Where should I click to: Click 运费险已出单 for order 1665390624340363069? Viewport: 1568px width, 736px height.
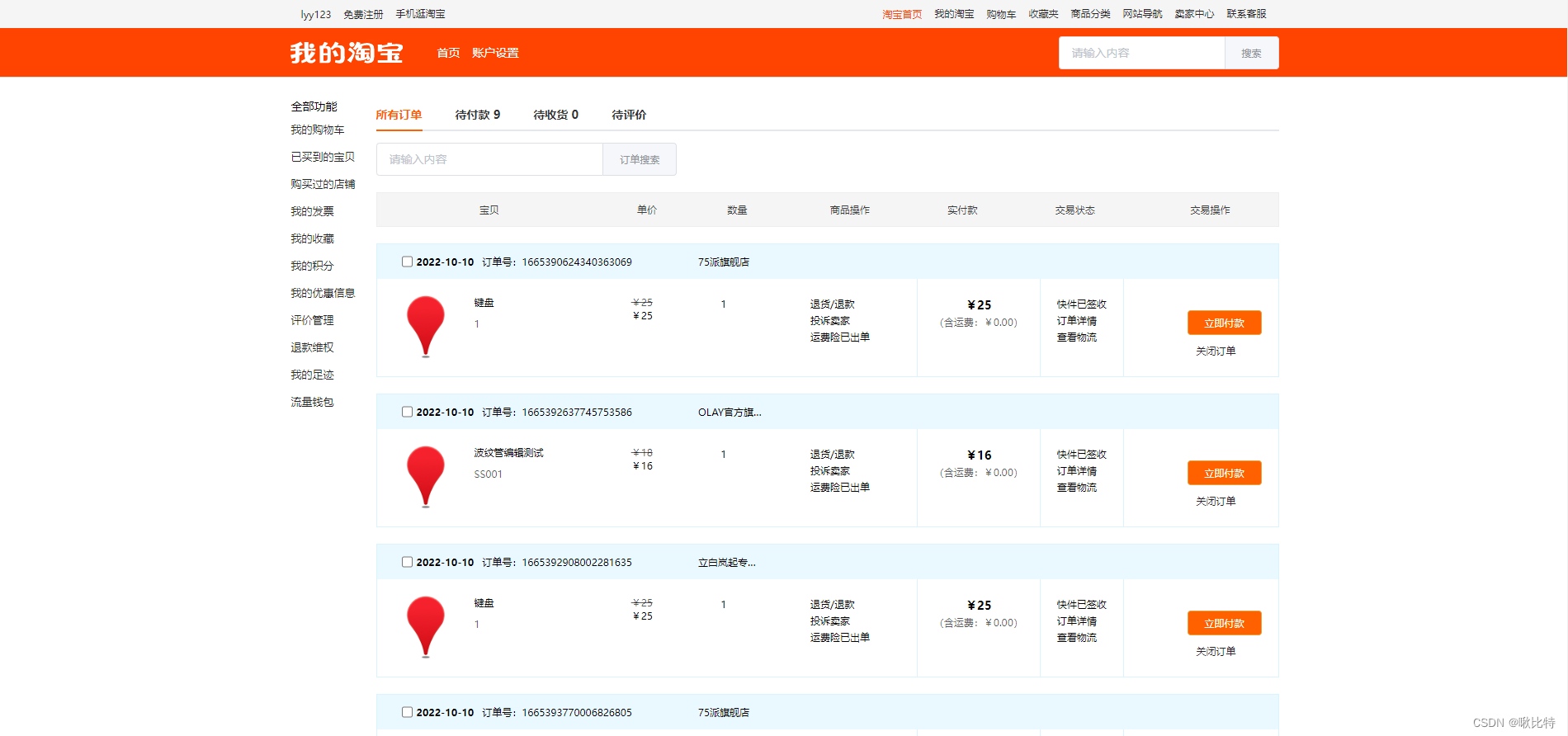point(839,337)
